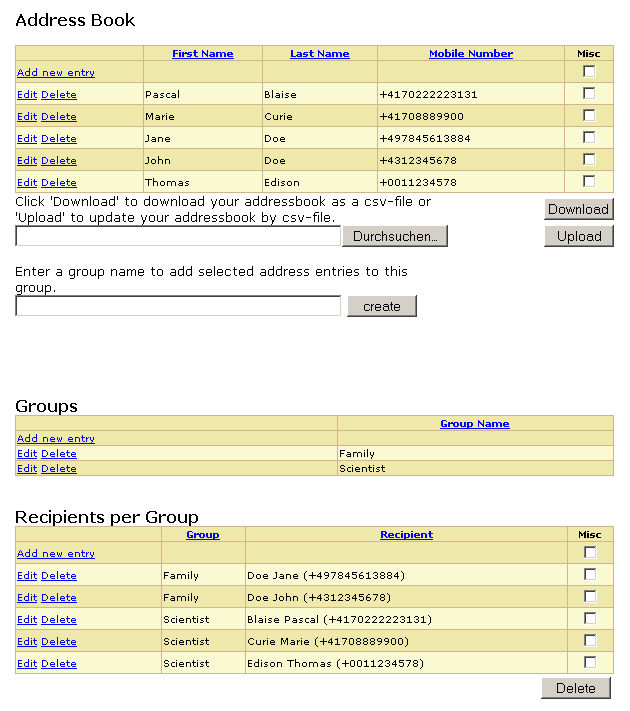Sort groups by Group Name header
The width and height of the screenshot is (630, 711).
click(474, 424)
